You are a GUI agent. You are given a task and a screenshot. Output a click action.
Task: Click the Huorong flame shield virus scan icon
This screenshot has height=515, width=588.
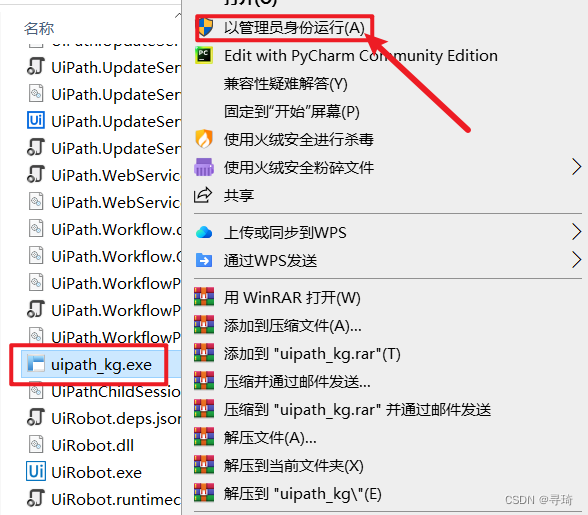tap(204, 139)
